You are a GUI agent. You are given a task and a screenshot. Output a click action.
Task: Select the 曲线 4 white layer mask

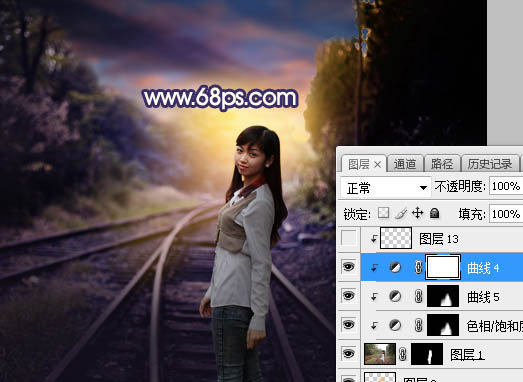(443, 267)
